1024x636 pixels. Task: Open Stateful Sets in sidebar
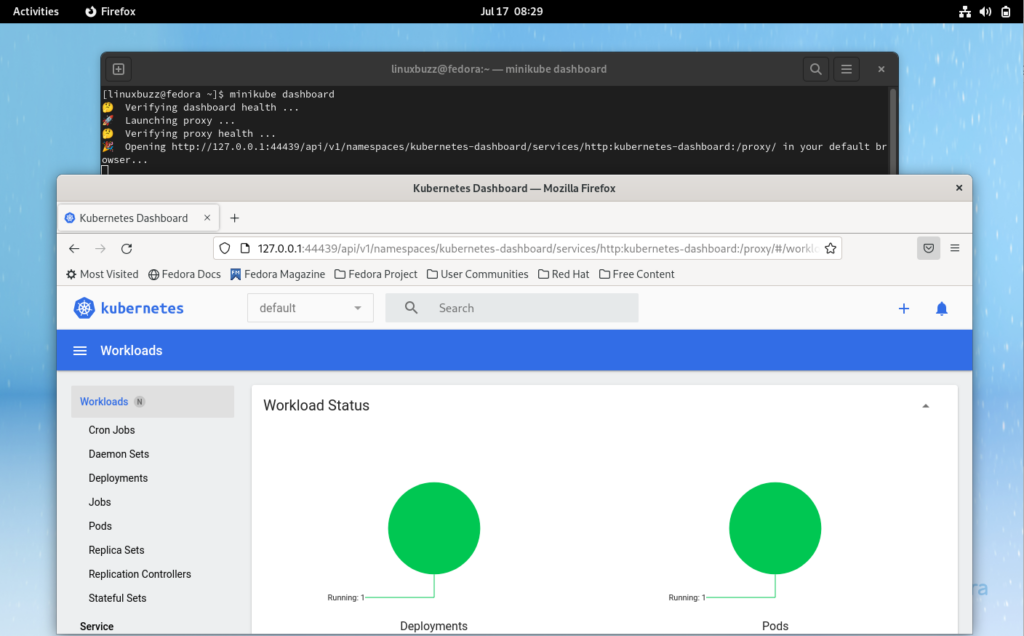point(118,598)
